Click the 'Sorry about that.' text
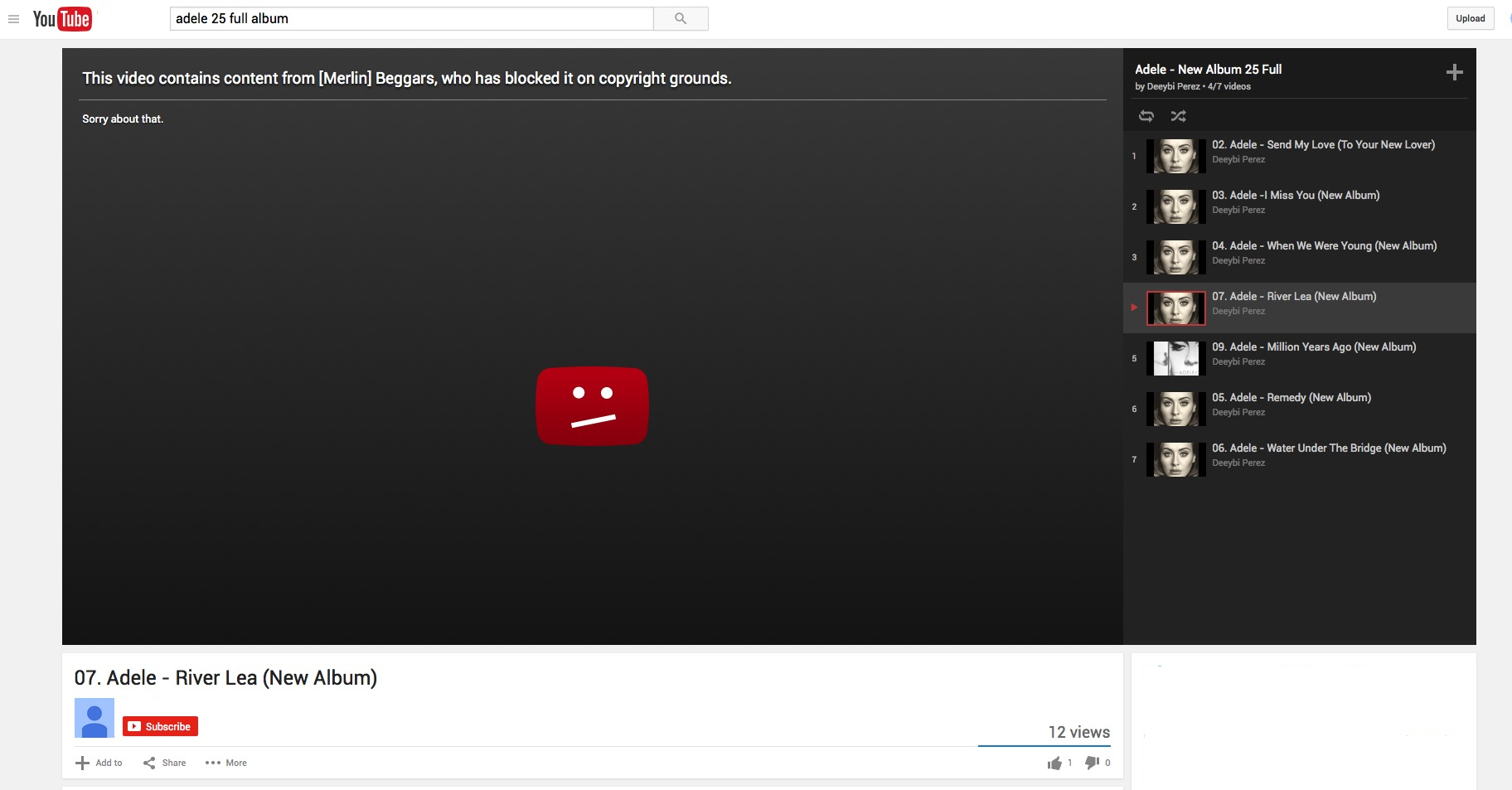 point(123,119)
